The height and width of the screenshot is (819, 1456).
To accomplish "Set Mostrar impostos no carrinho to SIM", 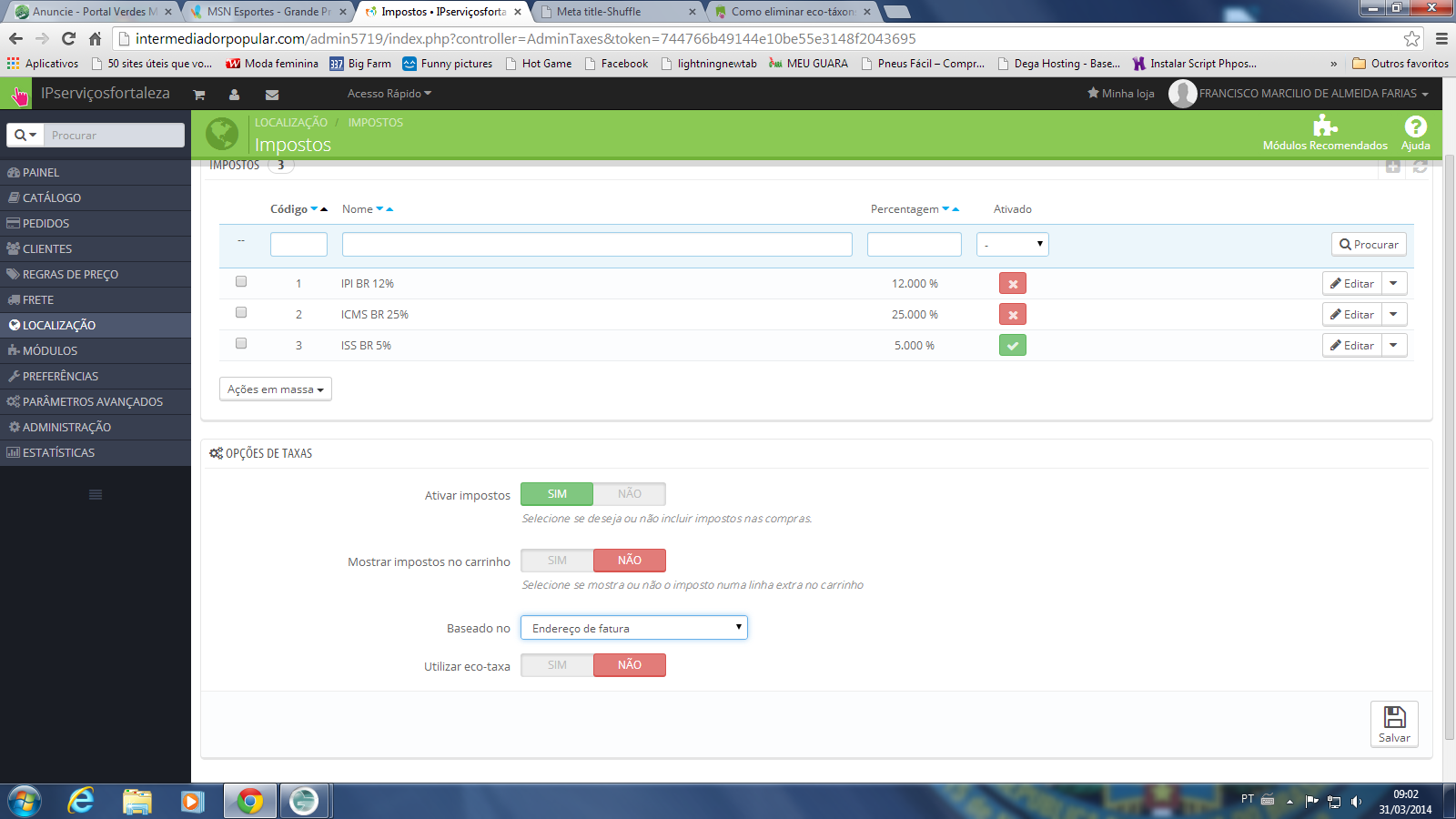I will click(x=557, y=561).
